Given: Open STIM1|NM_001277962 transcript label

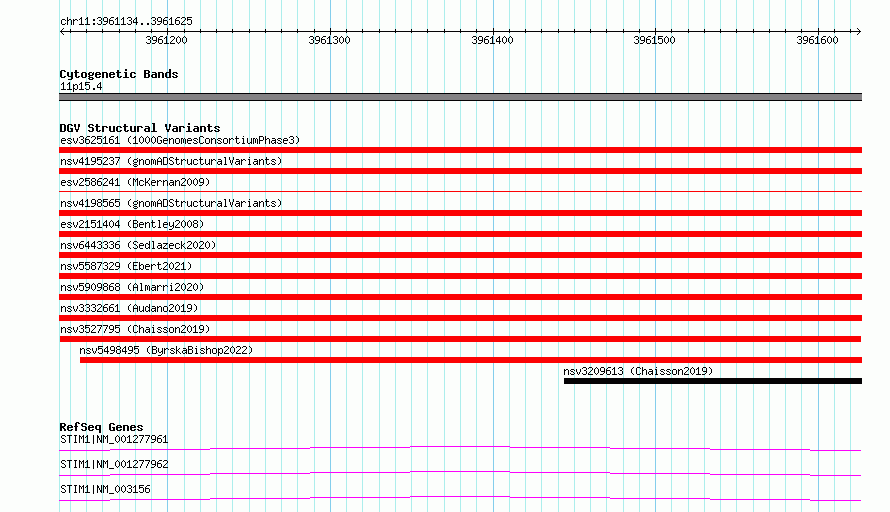Looking at the screenshot, I should (114, 464).
